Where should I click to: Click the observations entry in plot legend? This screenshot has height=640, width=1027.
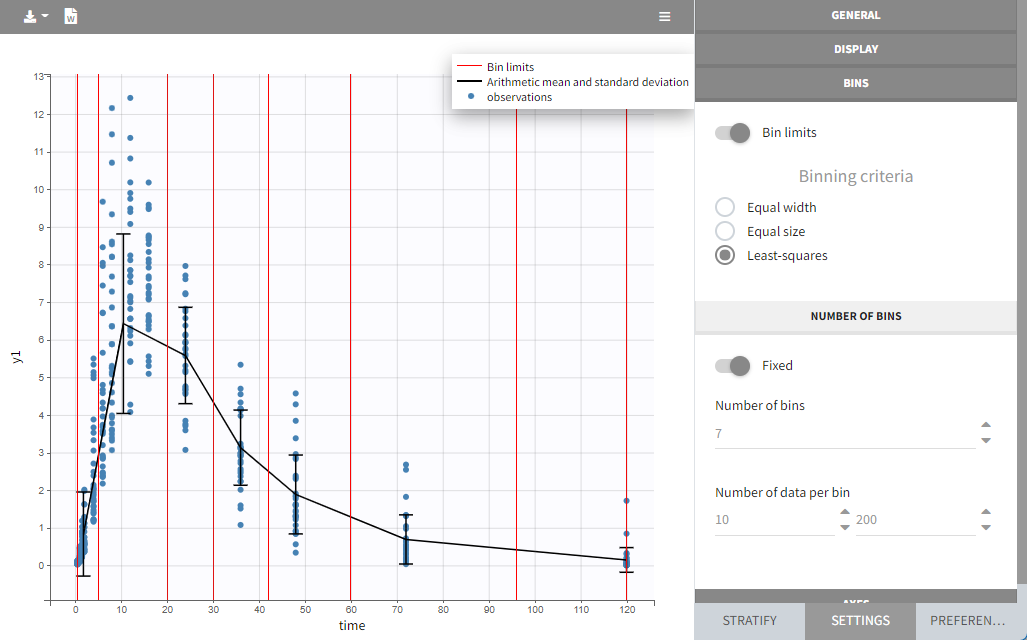click(518, 97)
